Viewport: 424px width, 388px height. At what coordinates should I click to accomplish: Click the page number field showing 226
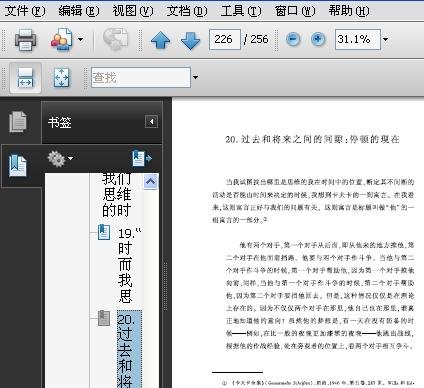tap(225, 39)
